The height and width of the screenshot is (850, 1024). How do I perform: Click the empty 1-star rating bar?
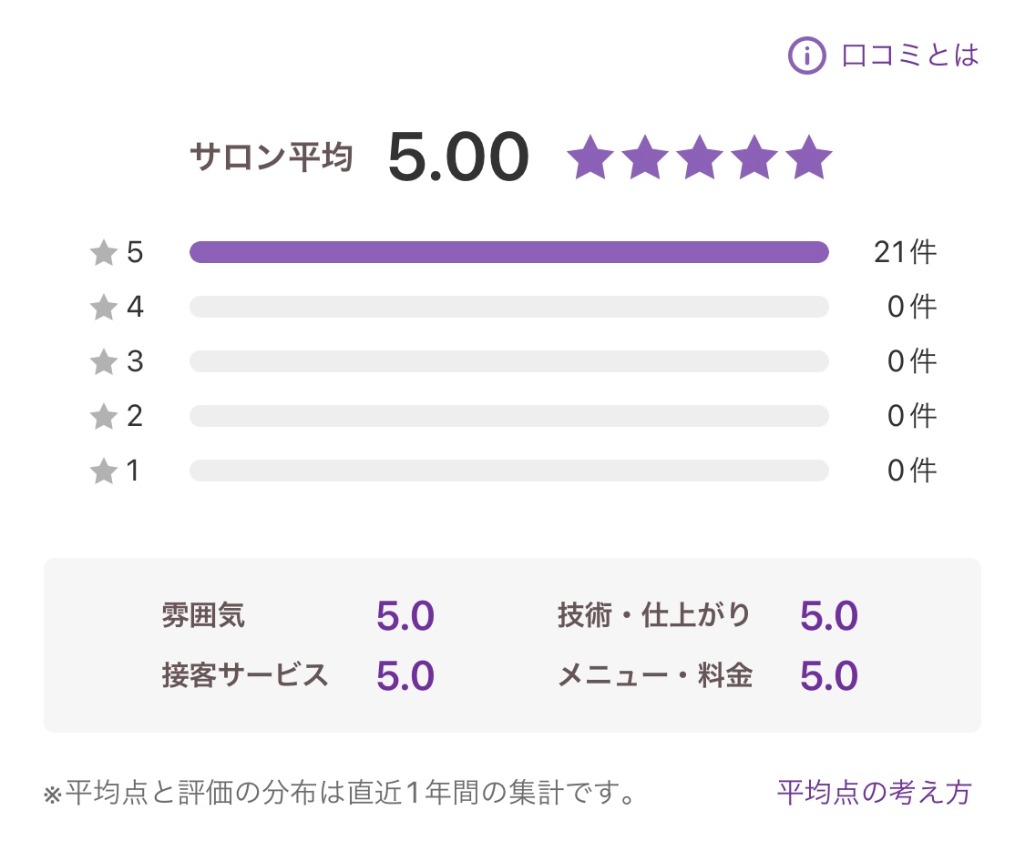(509, 470)
